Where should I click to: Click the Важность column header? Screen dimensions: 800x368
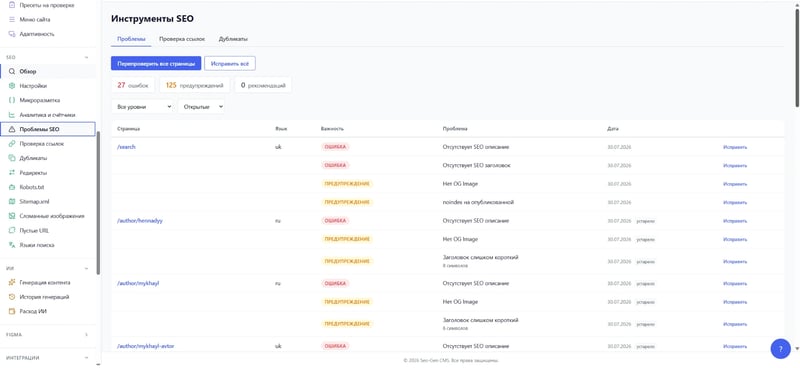click(333, 129)
